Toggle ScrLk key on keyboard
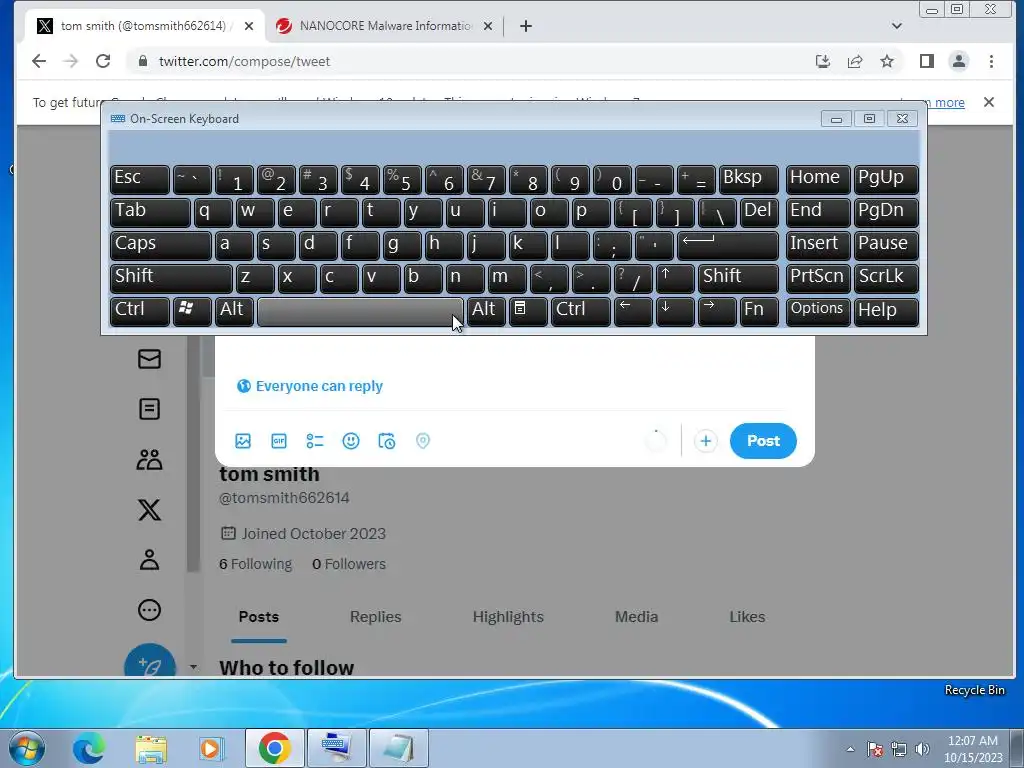1024x768 pixels. point(886,278)
